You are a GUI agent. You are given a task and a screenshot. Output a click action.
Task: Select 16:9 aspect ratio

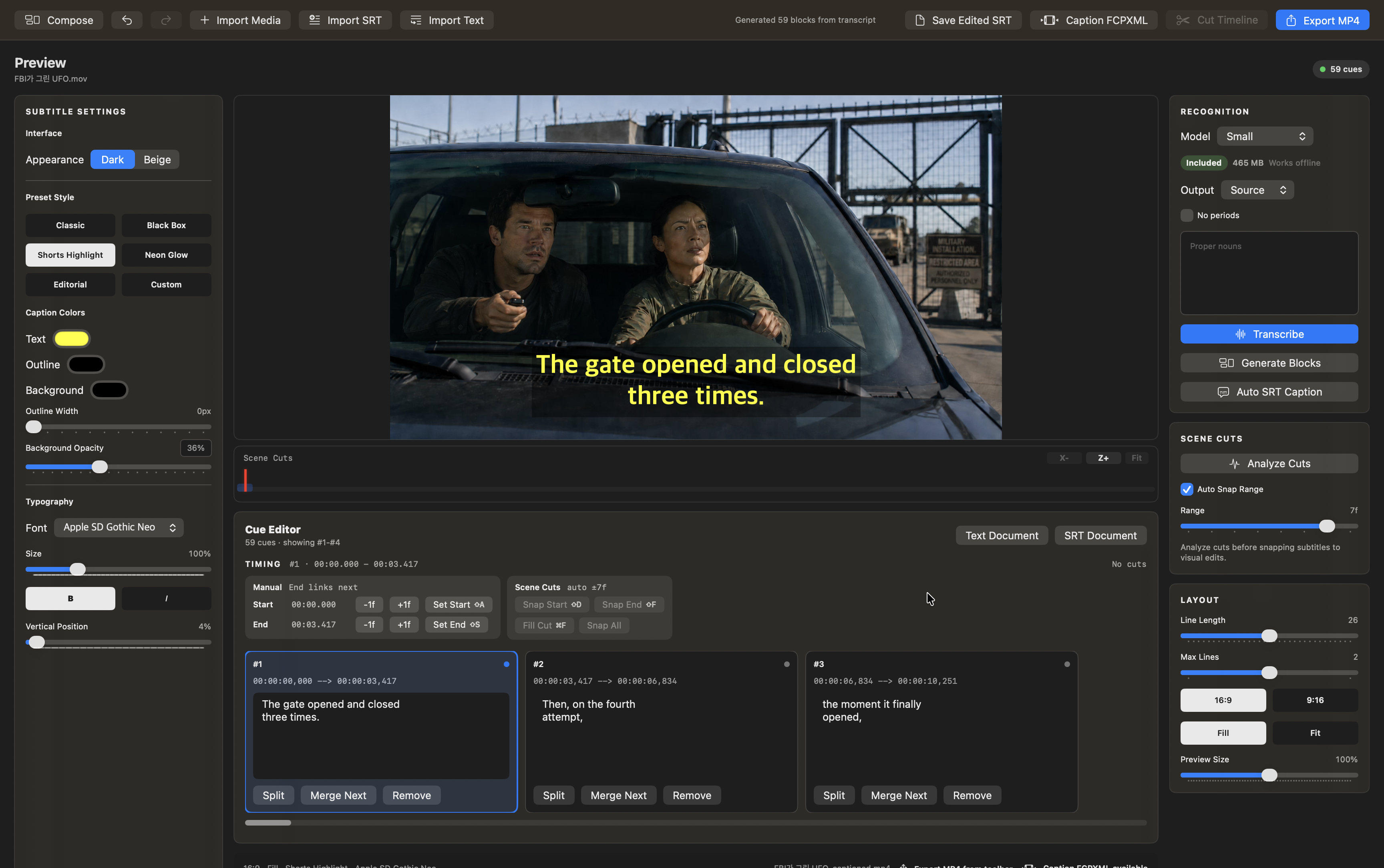point(1223,700)
